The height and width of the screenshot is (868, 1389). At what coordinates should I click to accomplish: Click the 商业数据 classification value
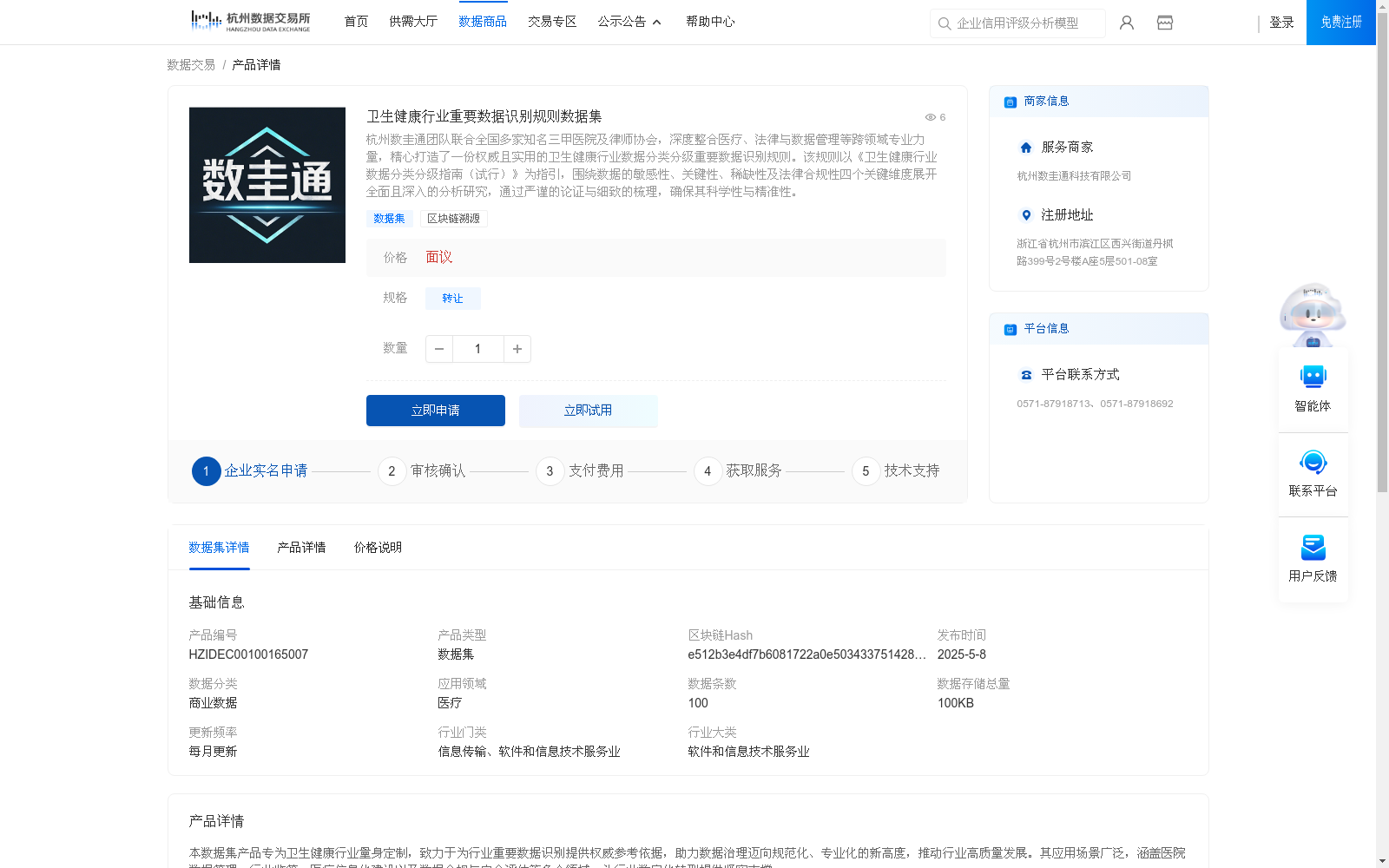point(214,703)
